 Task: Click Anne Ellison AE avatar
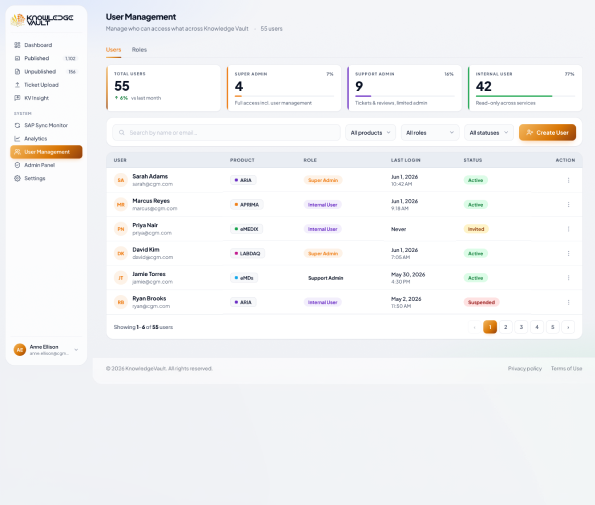pos(20,350)
